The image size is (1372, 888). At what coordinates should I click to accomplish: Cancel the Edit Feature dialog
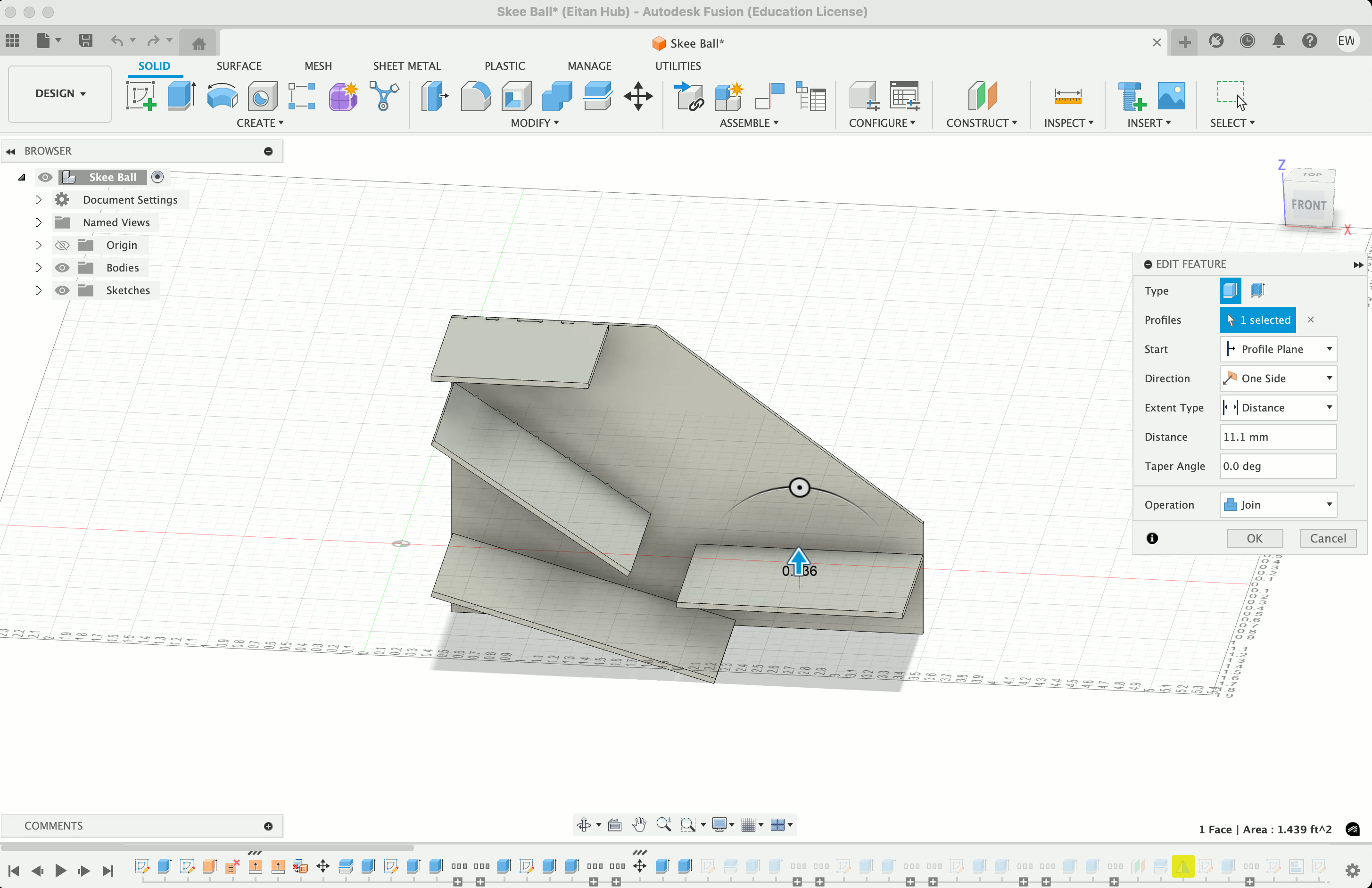click(1328, 538)
